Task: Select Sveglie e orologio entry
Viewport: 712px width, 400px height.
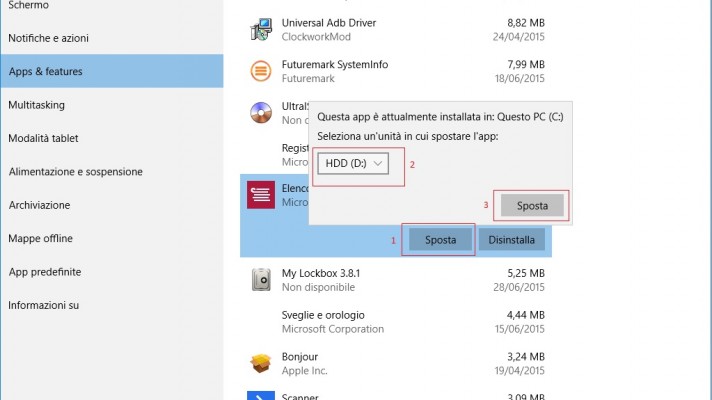Action: tap(323, 315)
